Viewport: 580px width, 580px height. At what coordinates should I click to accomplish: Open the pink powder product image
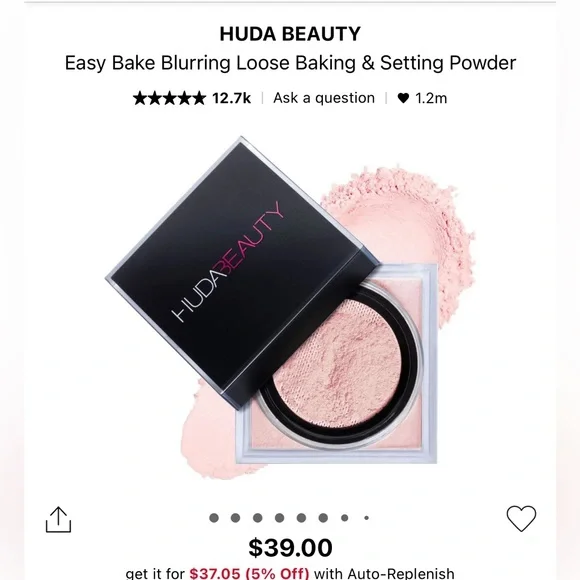coord(290,308)
